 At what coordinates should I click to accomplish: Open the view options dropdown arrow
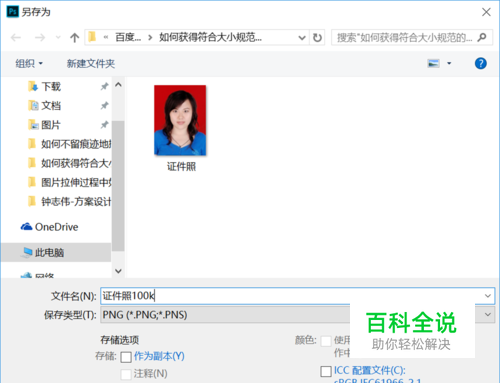[x=449, y=63]
